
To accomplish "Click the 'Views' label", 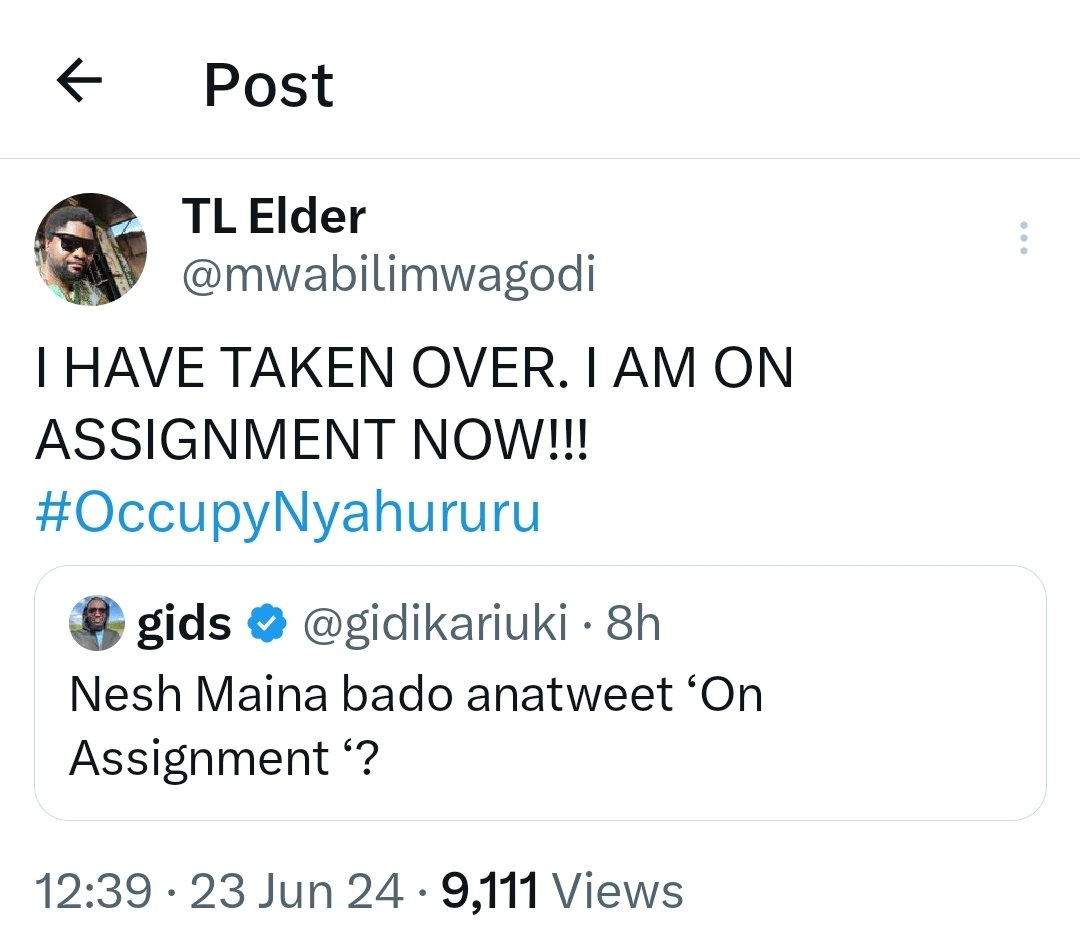I will click(617, 891).
